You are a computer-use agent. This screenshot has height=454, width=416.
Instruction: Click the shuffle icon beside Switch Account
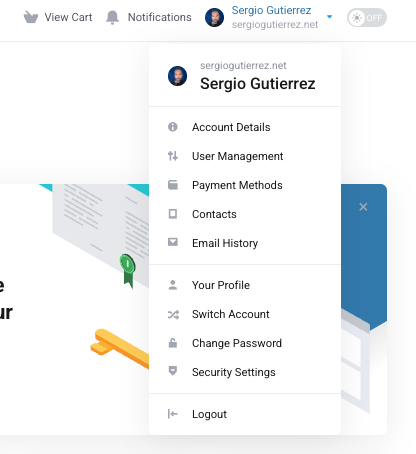[x=173, y=314]
